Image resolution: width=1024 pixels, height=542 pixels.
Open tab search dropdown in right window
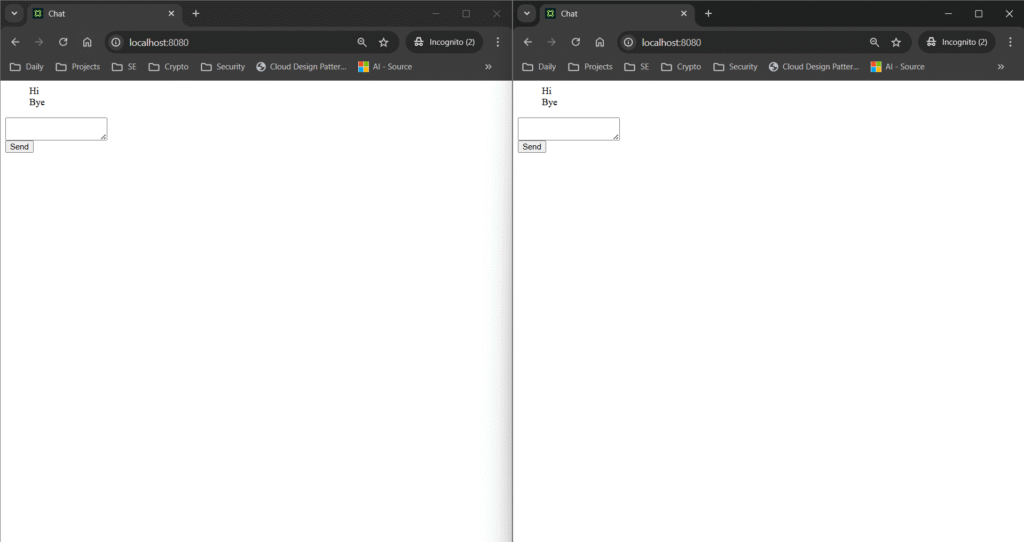pos(526,13)
